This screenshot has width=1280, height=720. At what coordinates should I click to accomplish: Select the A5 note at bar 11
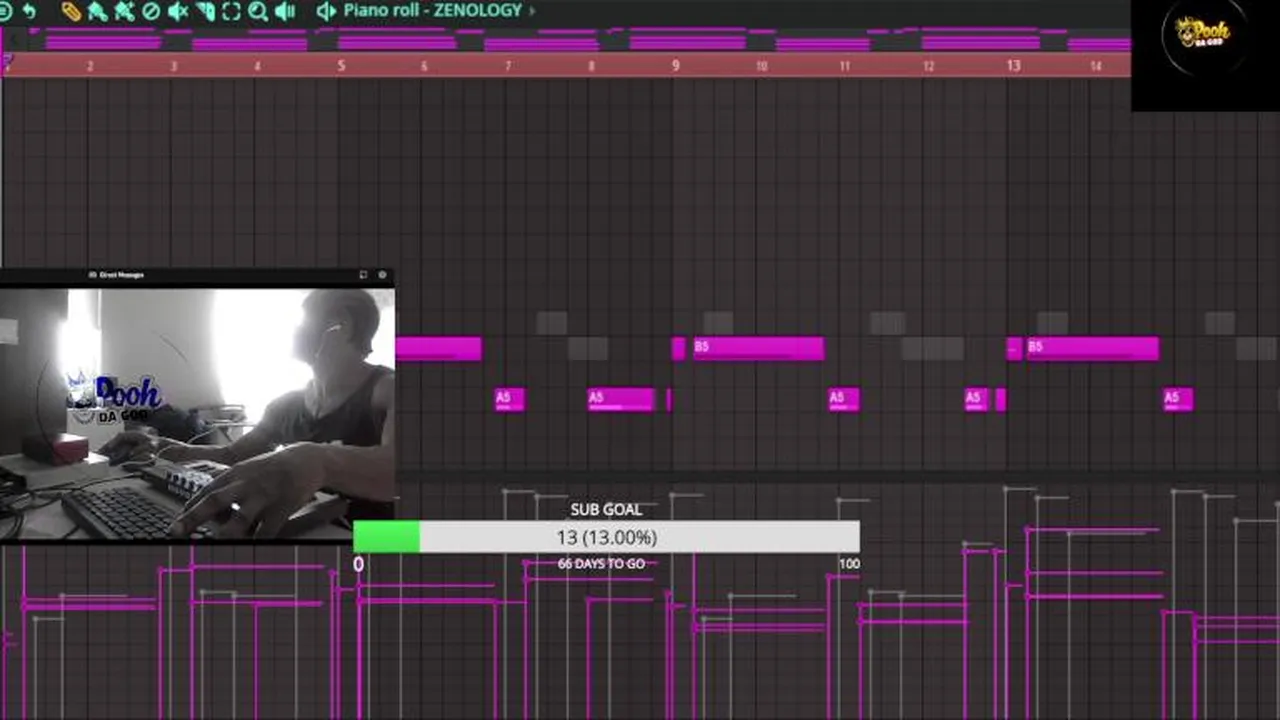(843, 399)
